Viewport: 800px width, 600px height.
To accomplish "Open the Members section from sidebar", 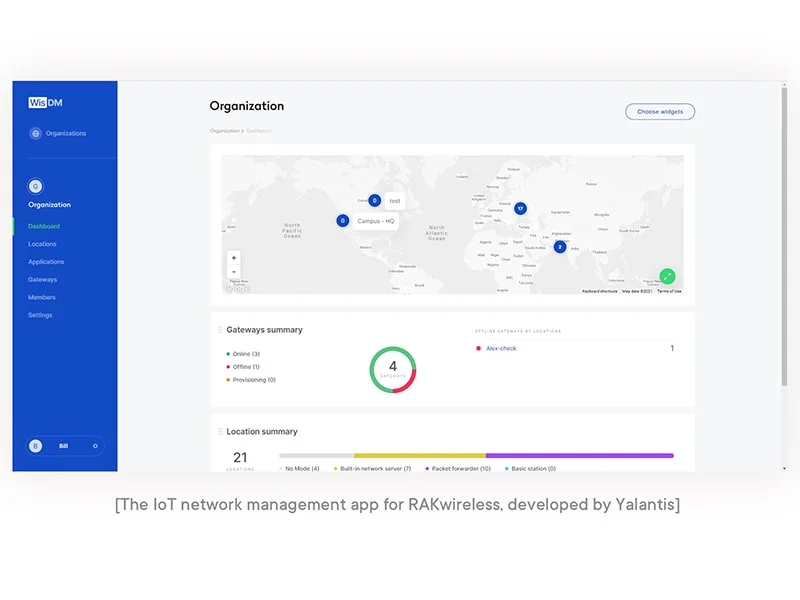I will 41,297.
